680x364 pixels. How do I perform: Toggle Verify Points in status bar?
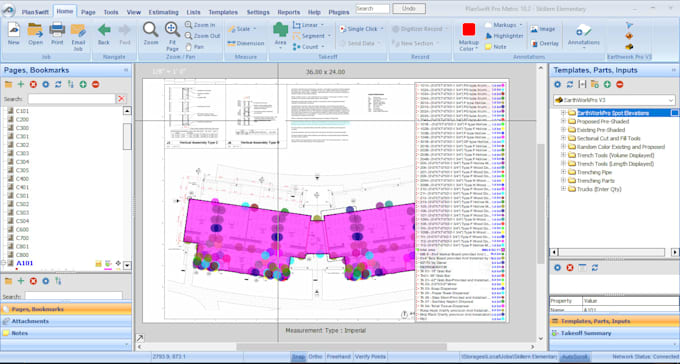coord(370,357)
